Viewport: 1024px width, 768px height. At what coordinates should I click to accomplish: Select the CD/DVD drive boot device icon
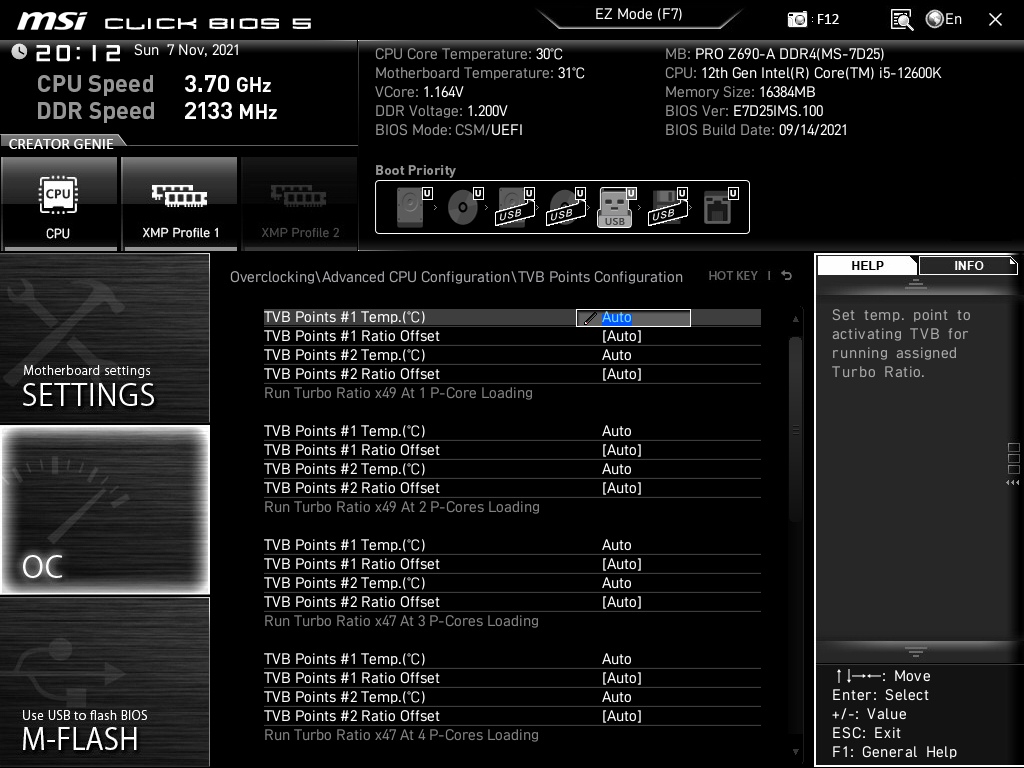(x=464, y=206)
